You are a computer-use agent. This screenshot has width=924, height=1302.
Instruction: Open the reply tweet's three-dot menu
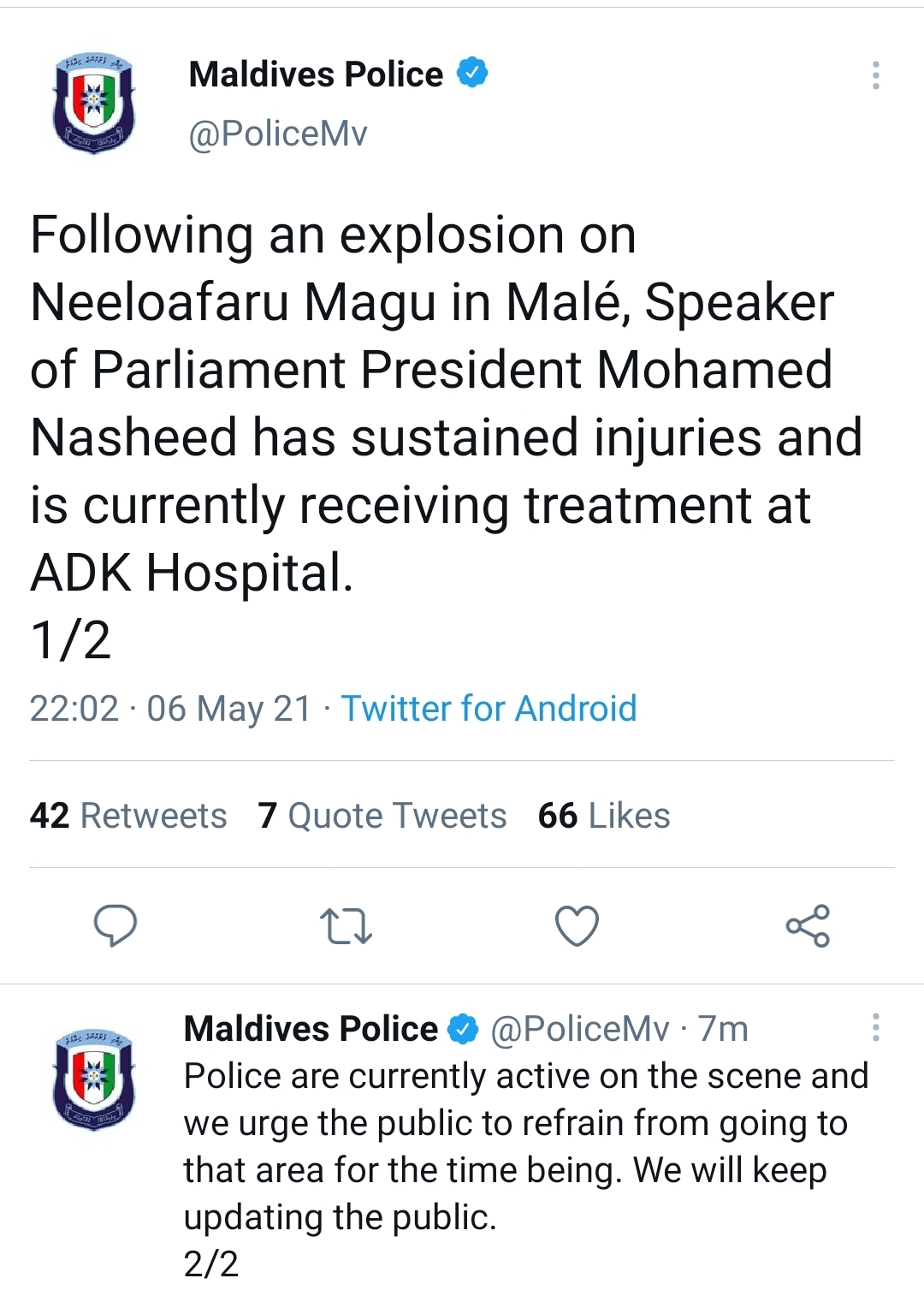[x=875, y=1027]
